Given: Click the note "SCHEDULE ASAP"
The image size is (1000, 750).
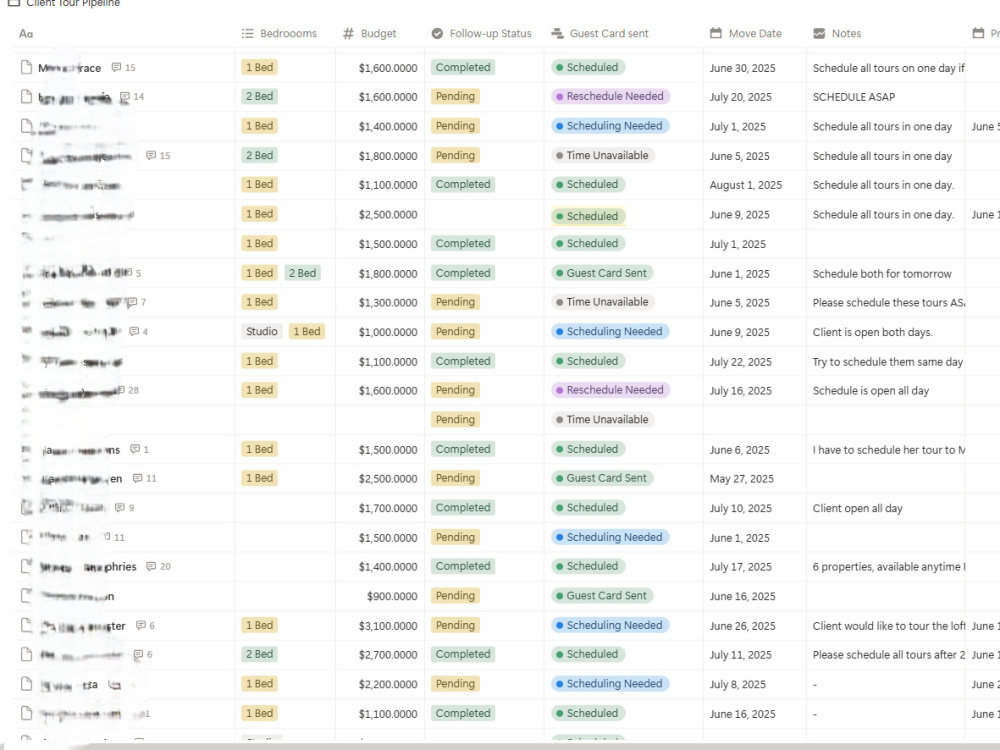Looking at the screenshot, I should tap(854, 97).
